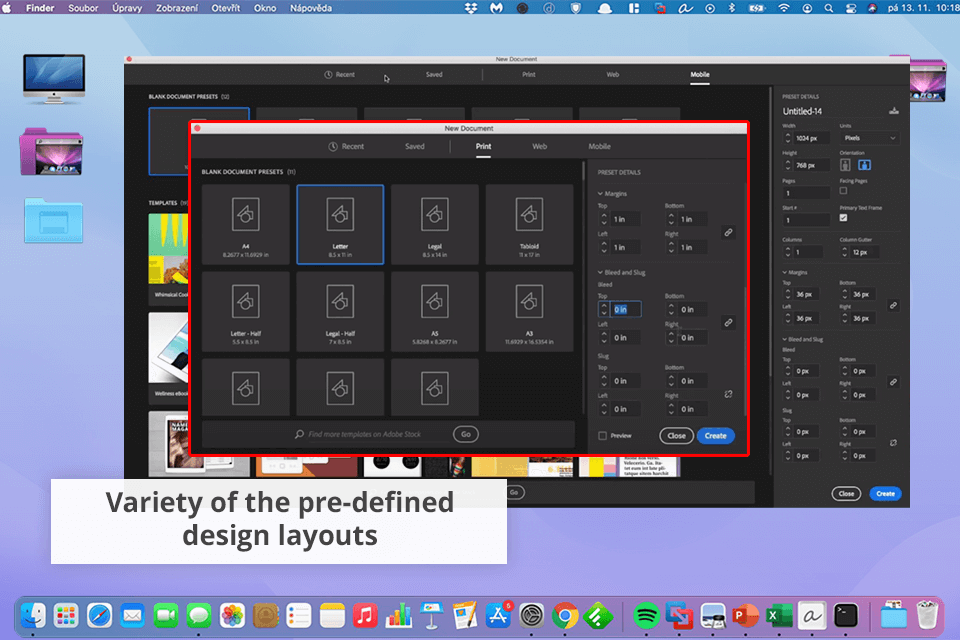The width and height of the screenshot is (960, 640).
Task: Open App Store from the Dock
Action: 498,616
